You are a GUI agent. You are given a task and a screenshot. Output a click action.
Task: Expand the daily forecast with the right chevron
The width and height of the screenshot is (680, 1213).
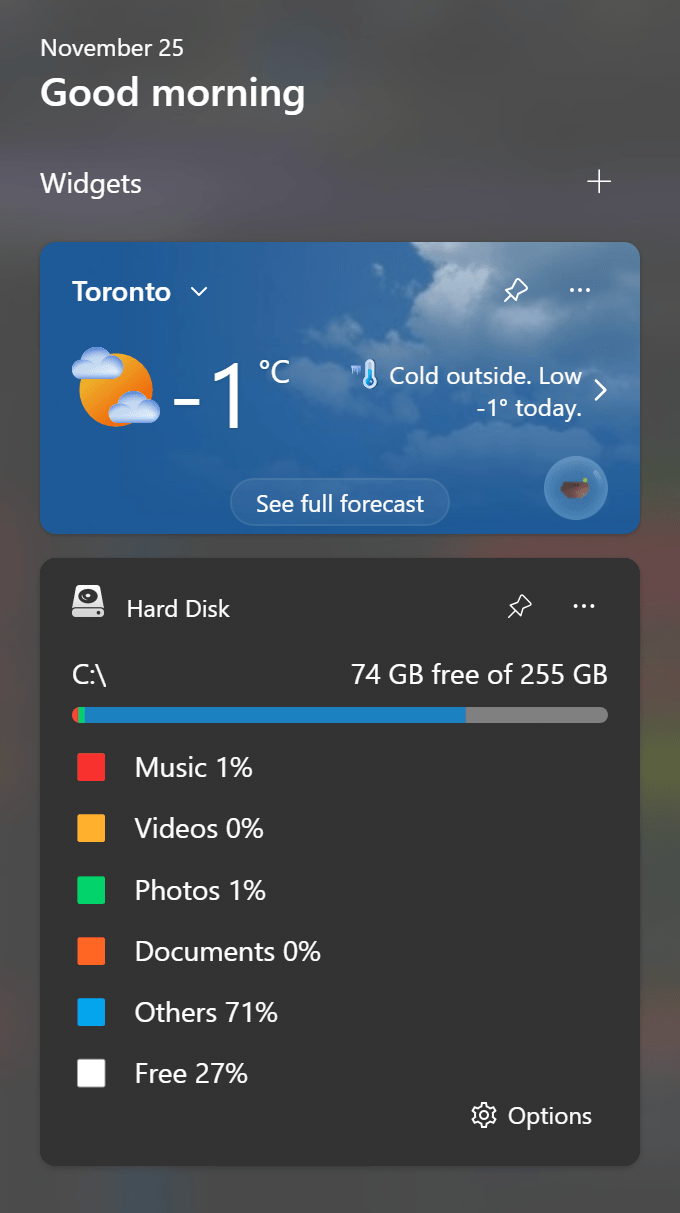pos(601,390)
